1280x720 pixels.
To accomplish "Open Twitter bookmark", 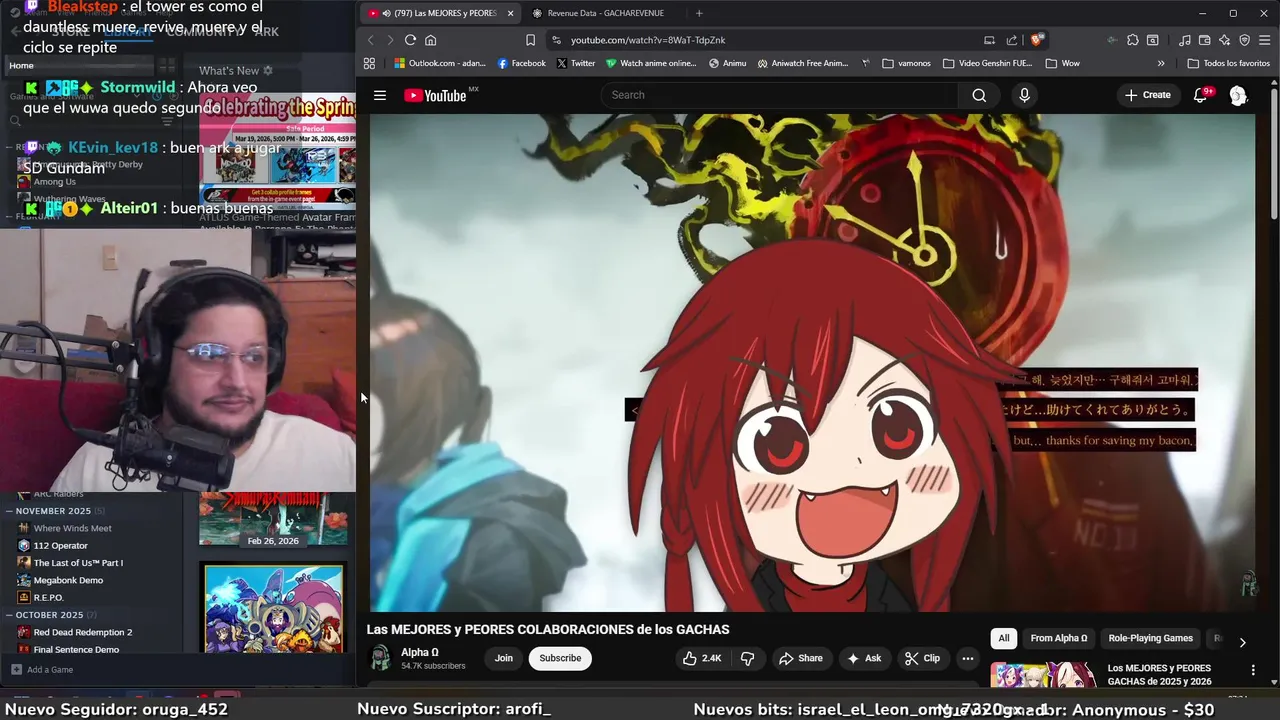I will coord(576,63).
